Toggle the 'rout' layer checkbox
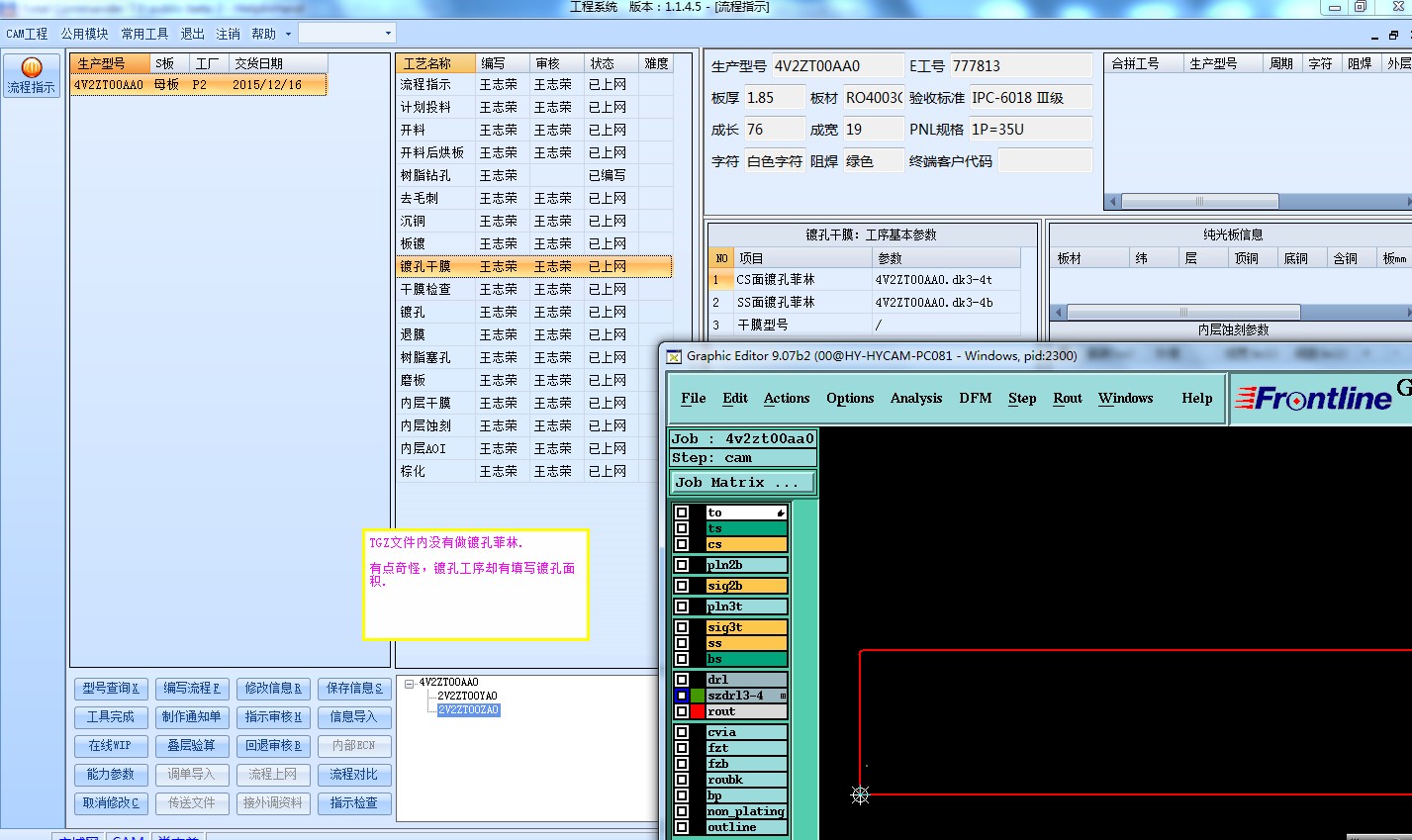Image resolution: width=1412 pixels, height=840 pixels. point(682,711)
